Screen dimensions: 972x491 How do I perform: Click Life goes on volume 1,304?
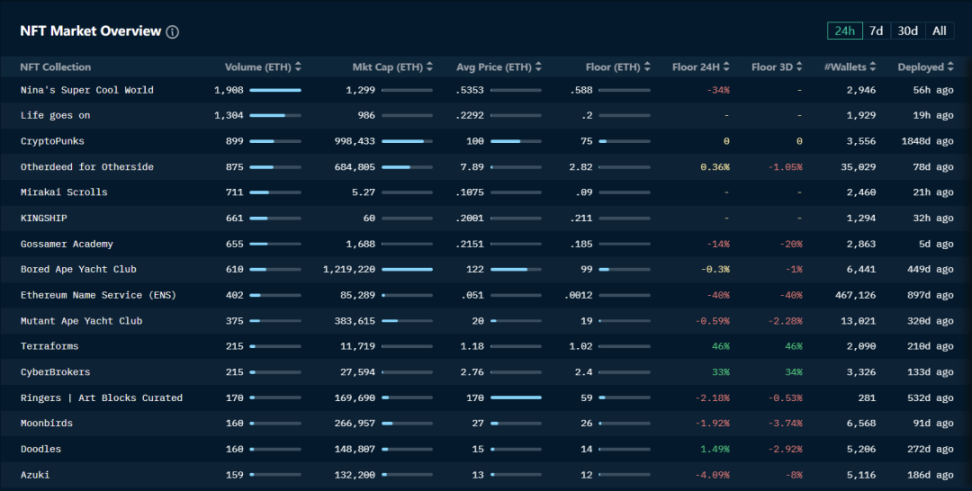point(229,115)
